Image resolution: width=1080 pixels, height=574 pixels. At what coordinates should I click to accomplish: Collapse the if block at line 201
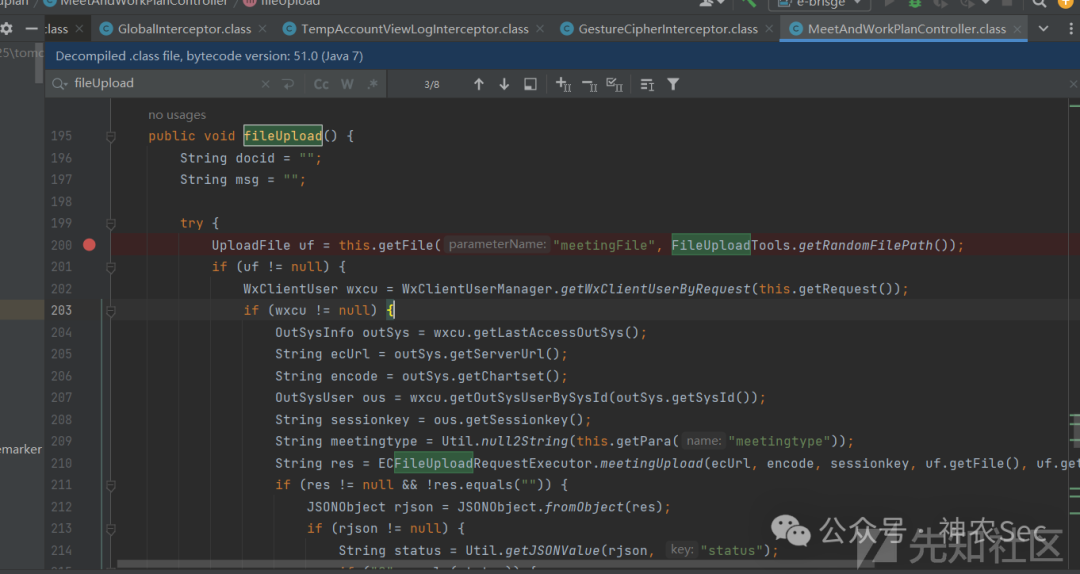click(111, 267)
